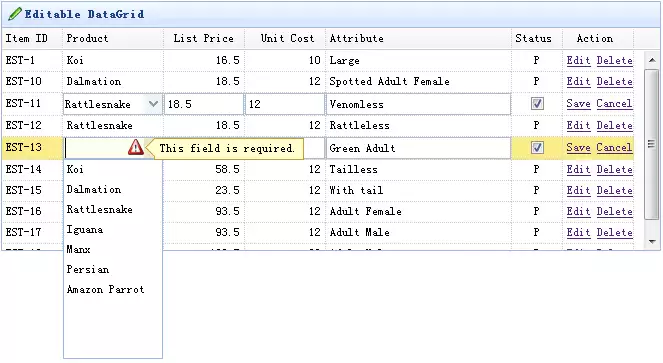
Task: Select the EST-14 item ID cell
Action: pyautogui.click(x=32, y=170)
